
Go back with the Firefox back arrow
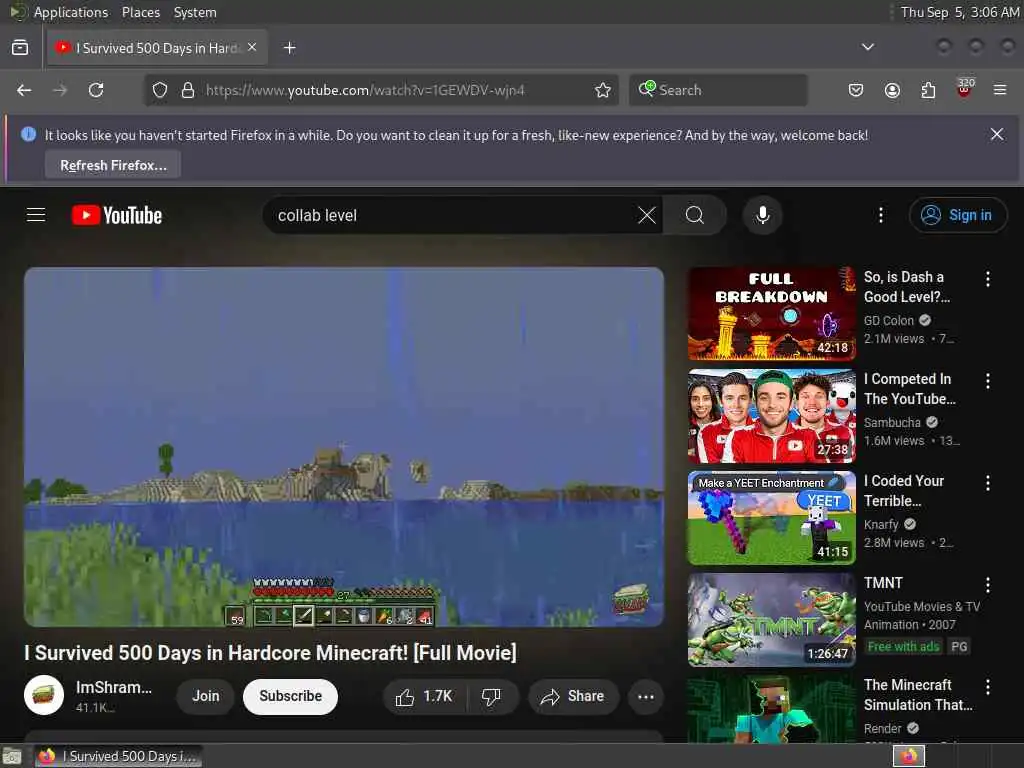point(24,90)
